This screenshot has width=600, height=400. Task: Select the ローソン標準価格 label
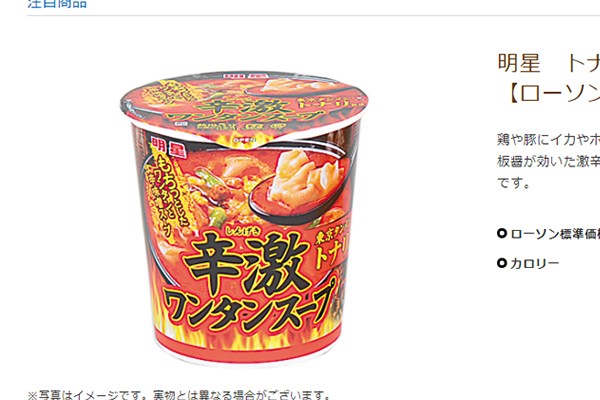pyautogui.click(x=555, y=233)
